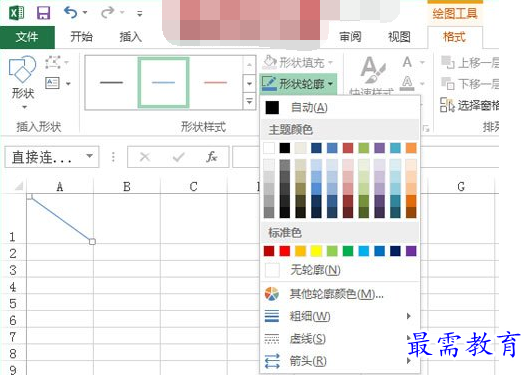The width and height of the screenshot is (529, 376).
Task: Expand the text box dropdown arrow
Action: (68, 83)
